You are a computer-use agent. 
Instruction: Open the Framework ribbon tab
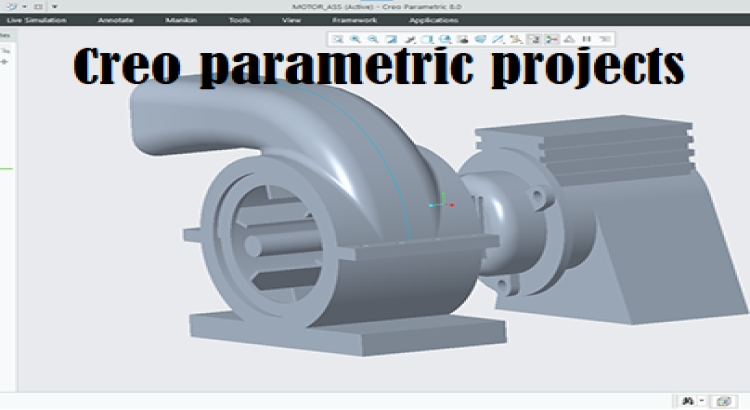(x=354, y=20)
